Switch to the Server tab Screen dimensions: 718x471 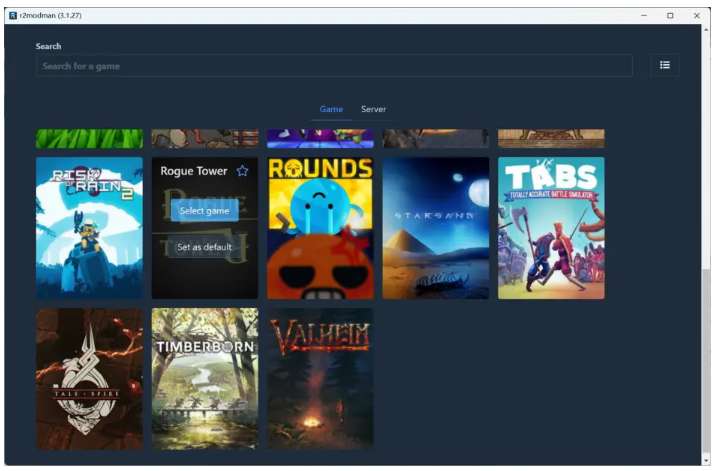(x=373, y=109)
